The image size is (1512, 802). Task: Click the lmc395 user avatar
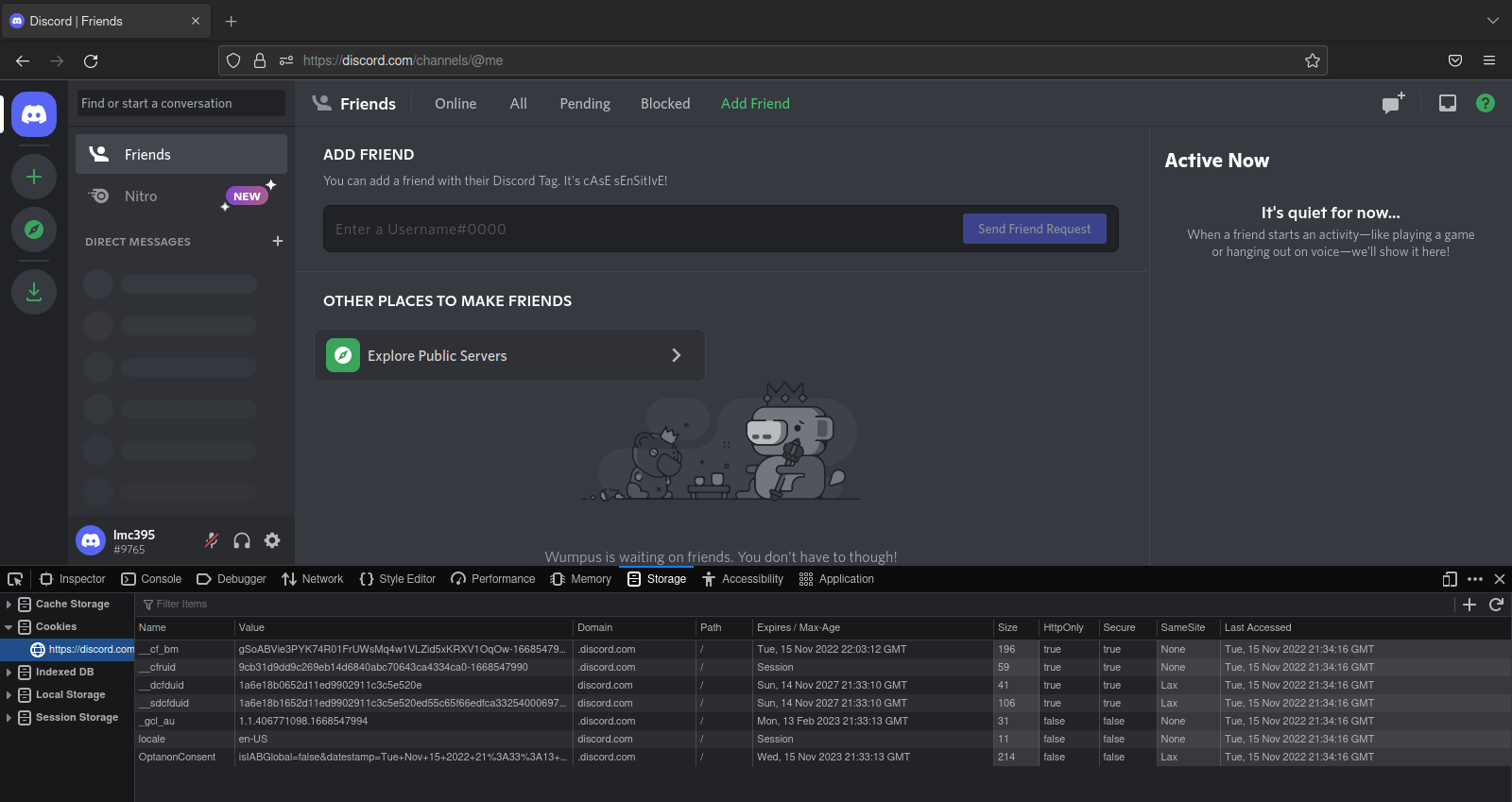pos(91,540)
